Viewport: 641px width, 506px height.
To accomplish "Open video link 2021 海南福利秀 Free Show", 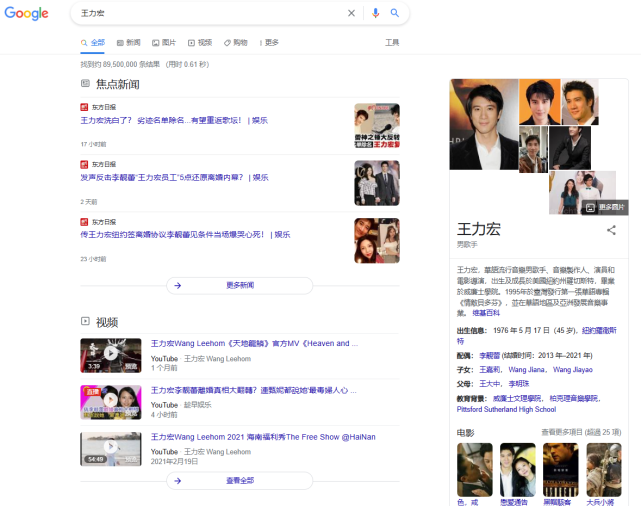I will tap(263, 437).
